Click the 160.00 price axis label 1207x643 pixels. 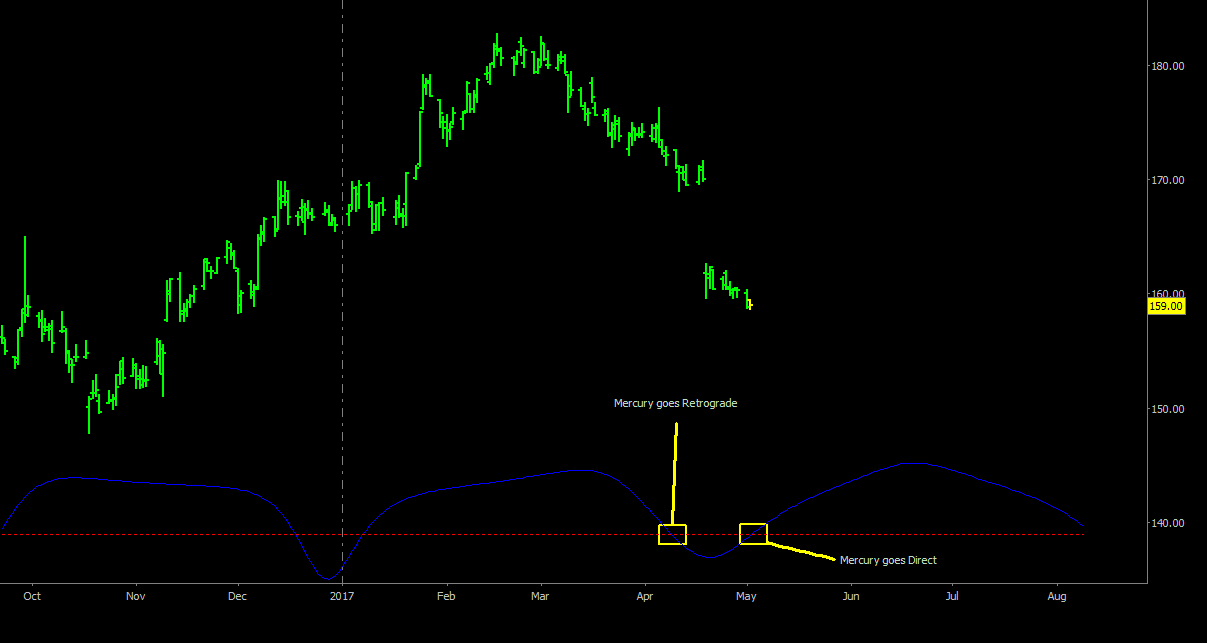pos(1168,294)
